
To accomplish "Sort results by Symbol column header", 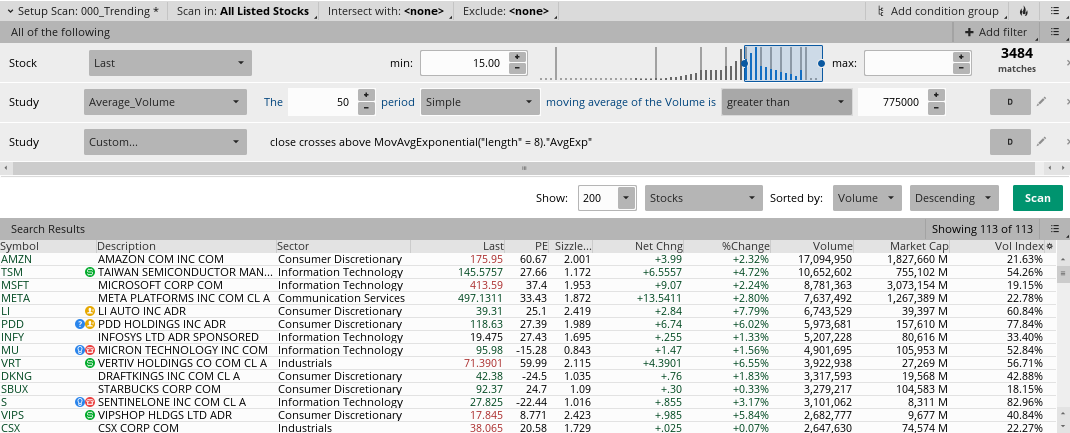I will (48, 246).
